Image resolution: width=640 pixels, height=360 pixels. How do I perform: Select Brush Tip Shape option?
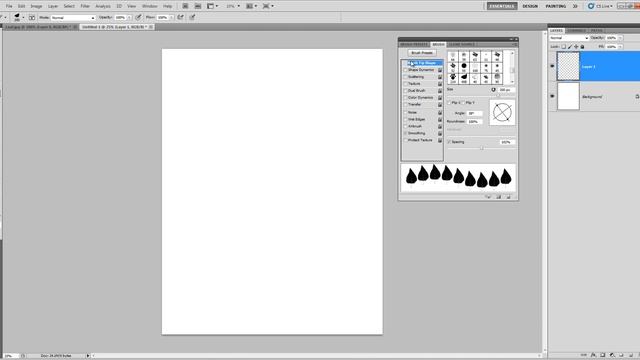pyautogui.click(x=422, y=63)
